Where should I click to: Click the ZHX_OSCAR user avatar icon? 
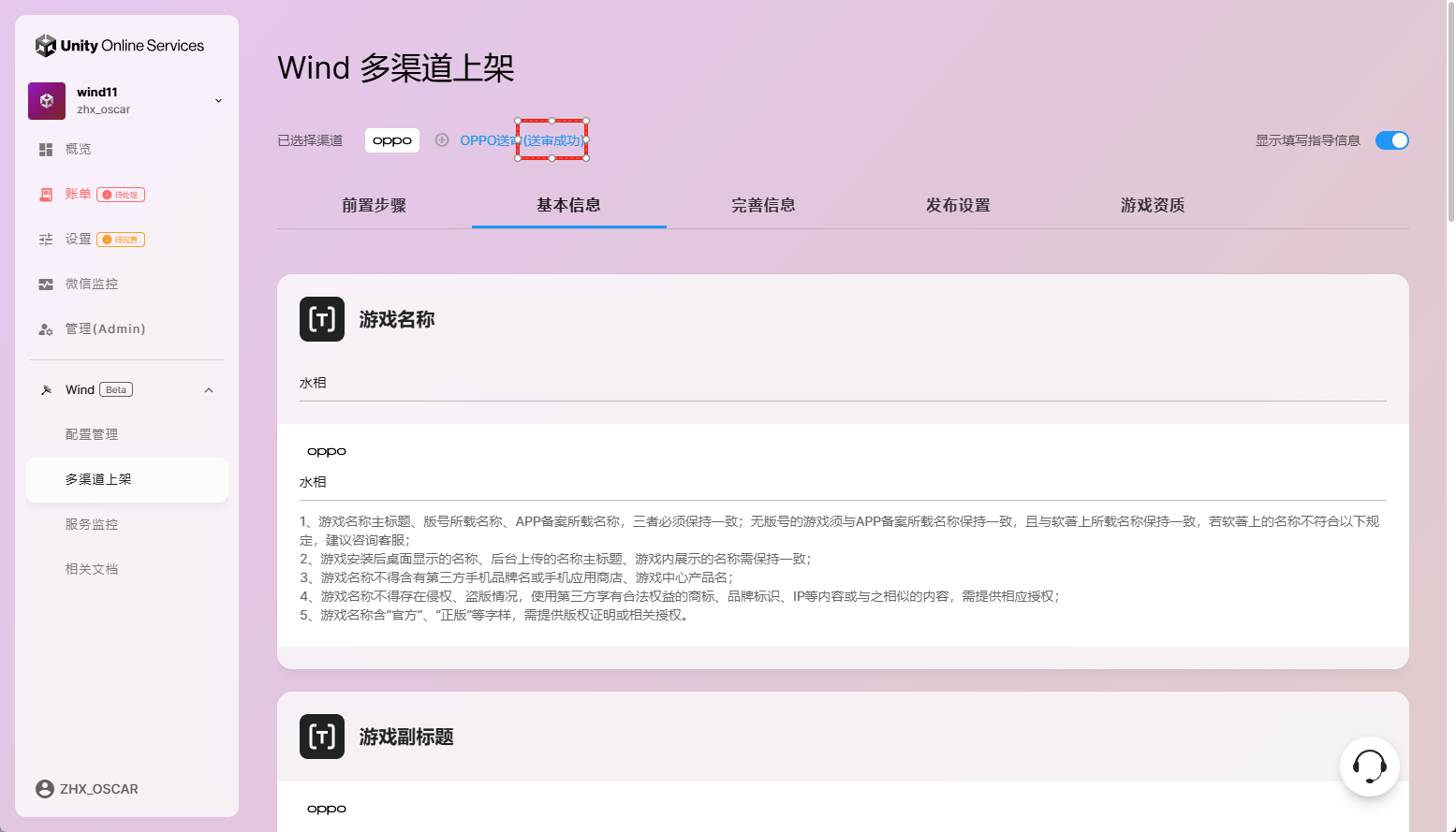(x=45, y=789)
